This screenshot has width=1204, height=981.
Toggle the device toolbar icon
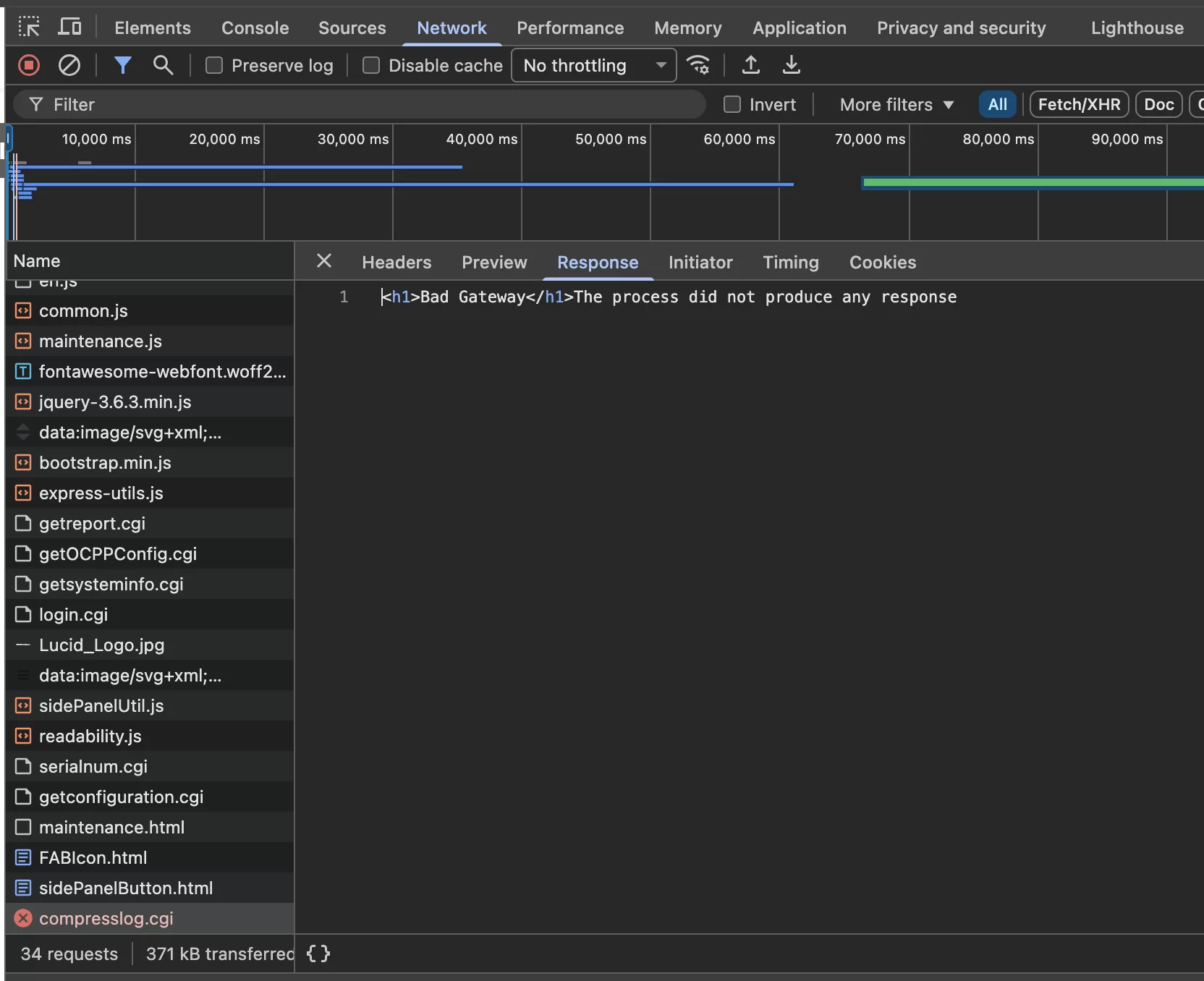(x=69, y=27)
